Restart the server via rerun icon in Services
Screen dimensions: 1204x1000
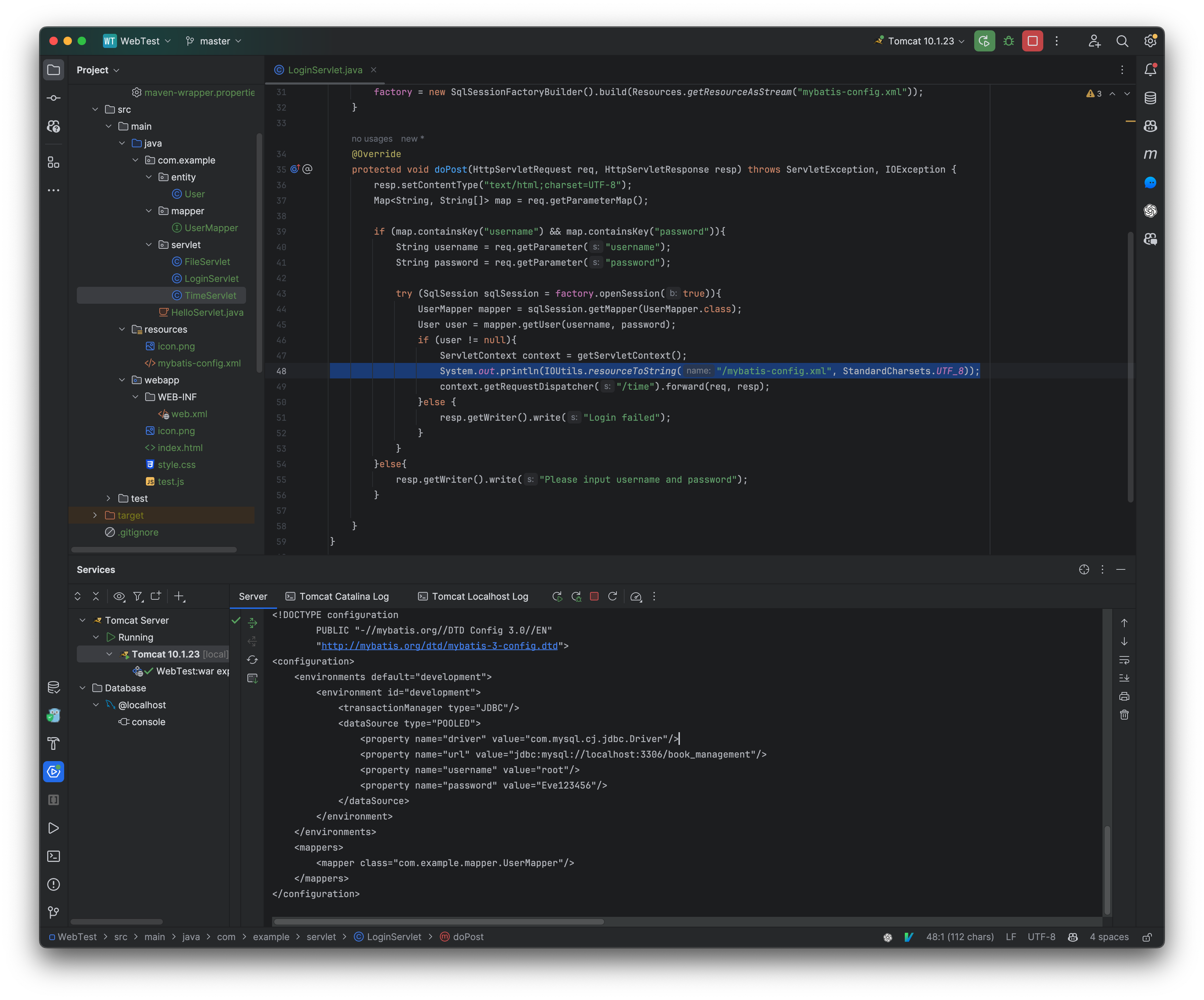tap(557, 597)
